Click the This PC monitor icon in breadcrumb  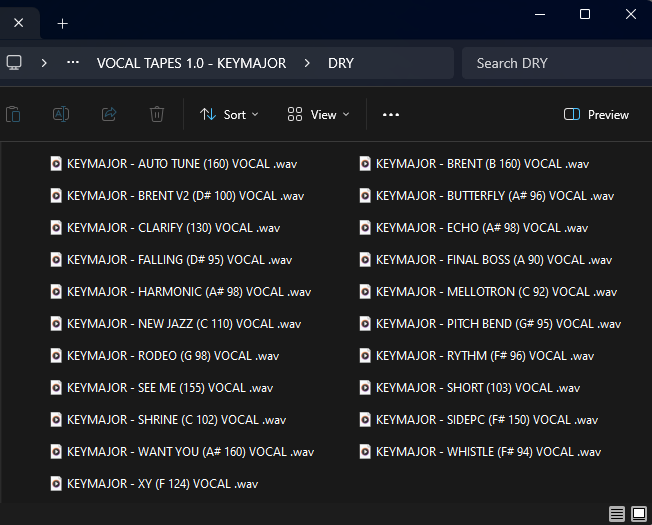coord(14,63)
